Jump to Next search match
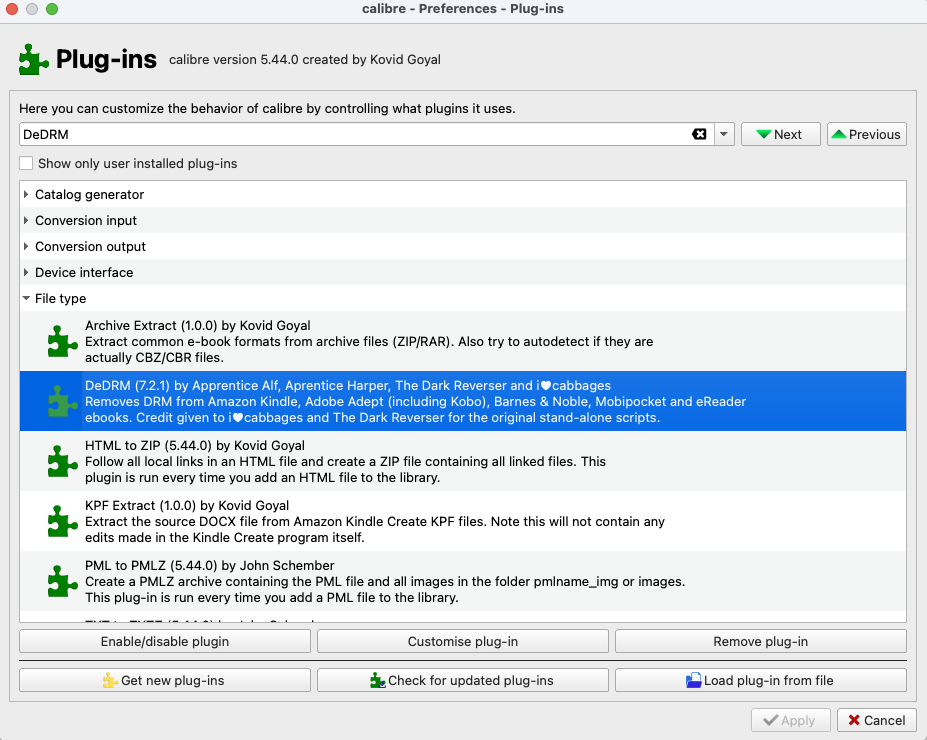The image size is (927, 740). (780, 134)
